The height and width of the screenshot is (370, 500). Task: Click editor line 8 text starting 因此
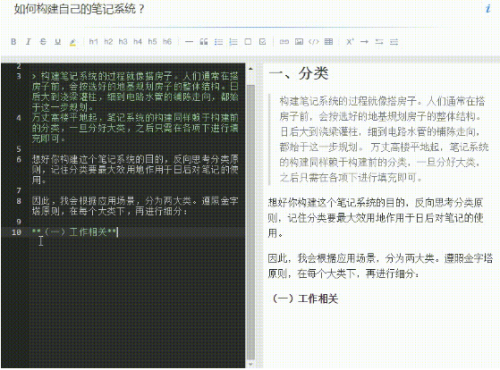[x=135, y=206]
